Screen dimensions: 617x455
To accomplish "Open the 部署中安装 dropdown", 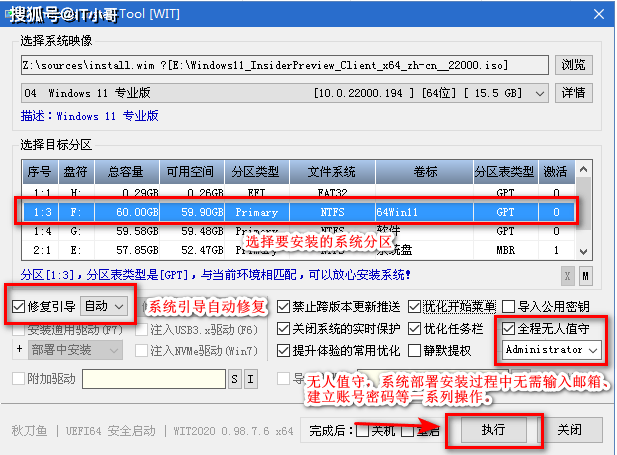I will pyautogui.click(x=75, y=350).
